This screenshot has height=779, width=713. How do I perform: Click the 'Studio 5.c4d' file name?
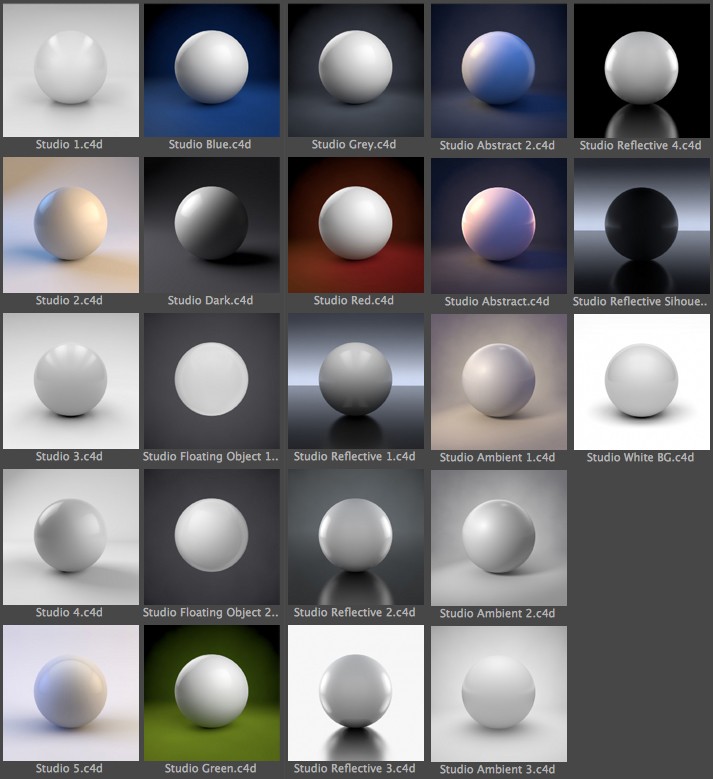69,769
